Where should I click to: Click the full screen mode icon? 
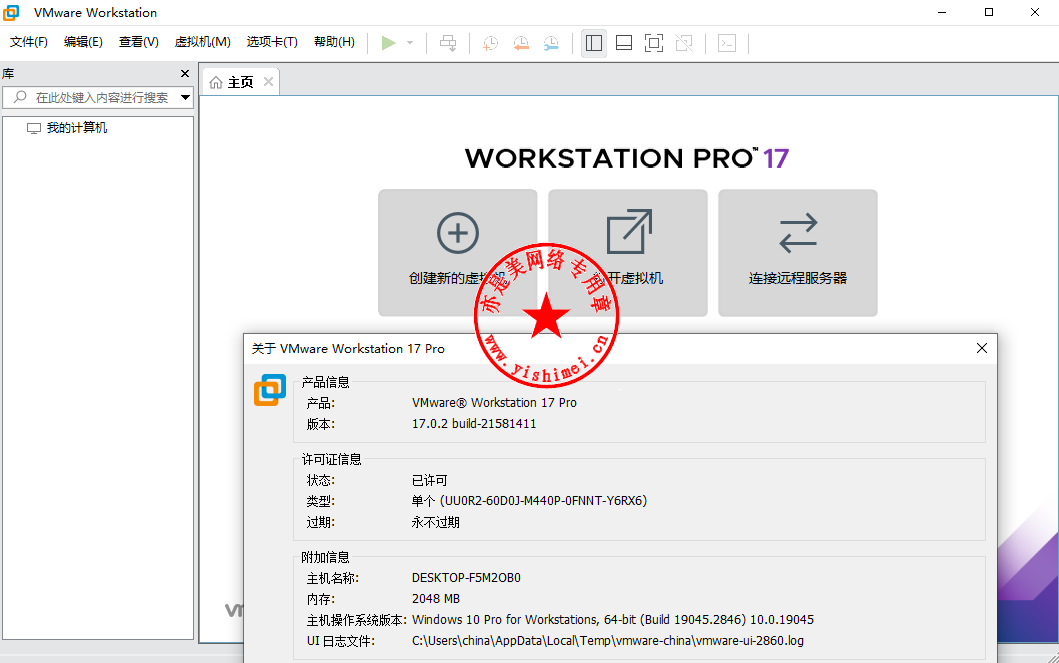coord(654,43)
